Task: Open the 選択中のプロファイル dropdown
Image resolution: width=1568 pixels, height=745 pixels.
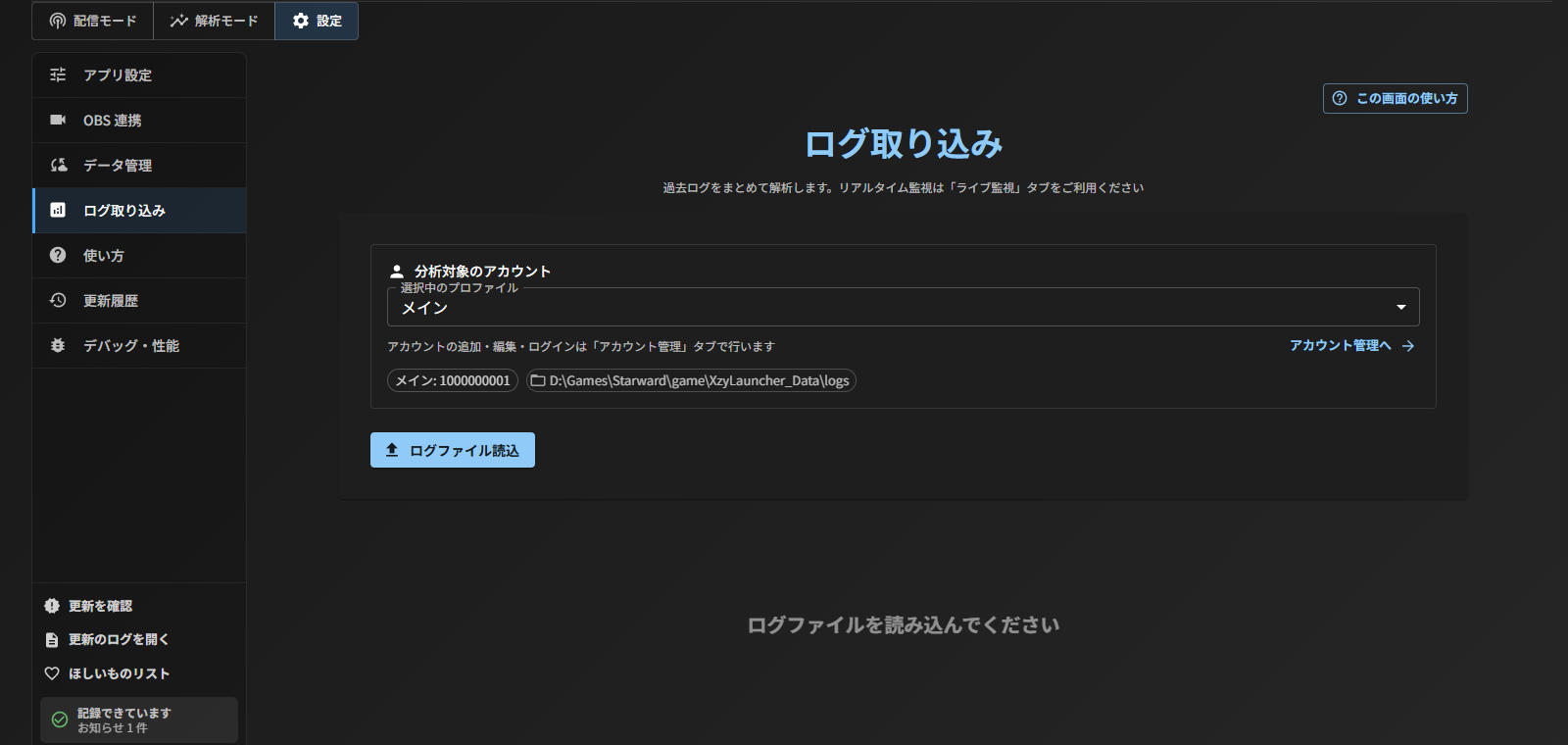Action: 904,307
